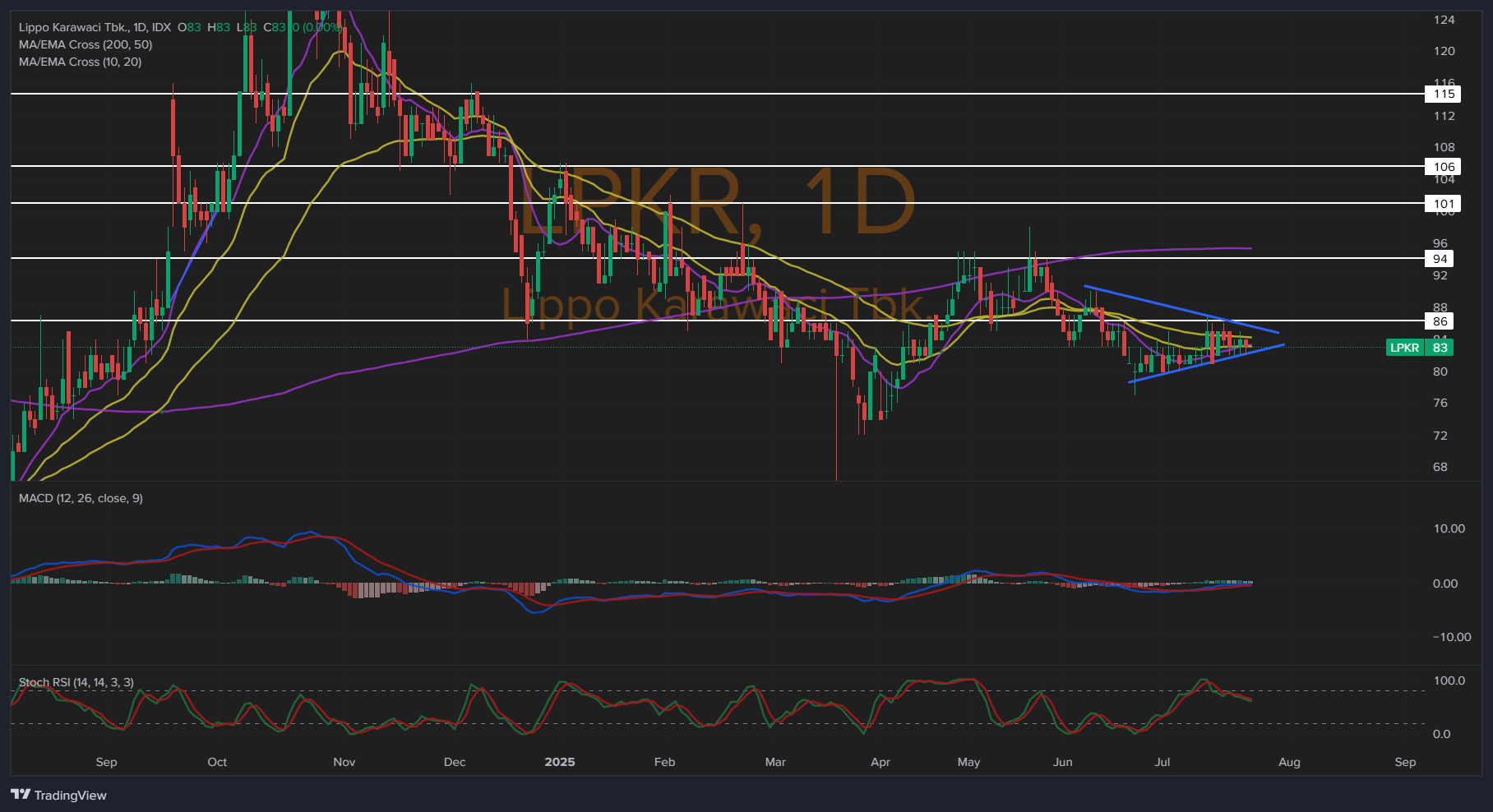Screen dimensions: 1493x812
Task: Click the MACD (12, 26, close, 9) label
Action: (81, 498)
